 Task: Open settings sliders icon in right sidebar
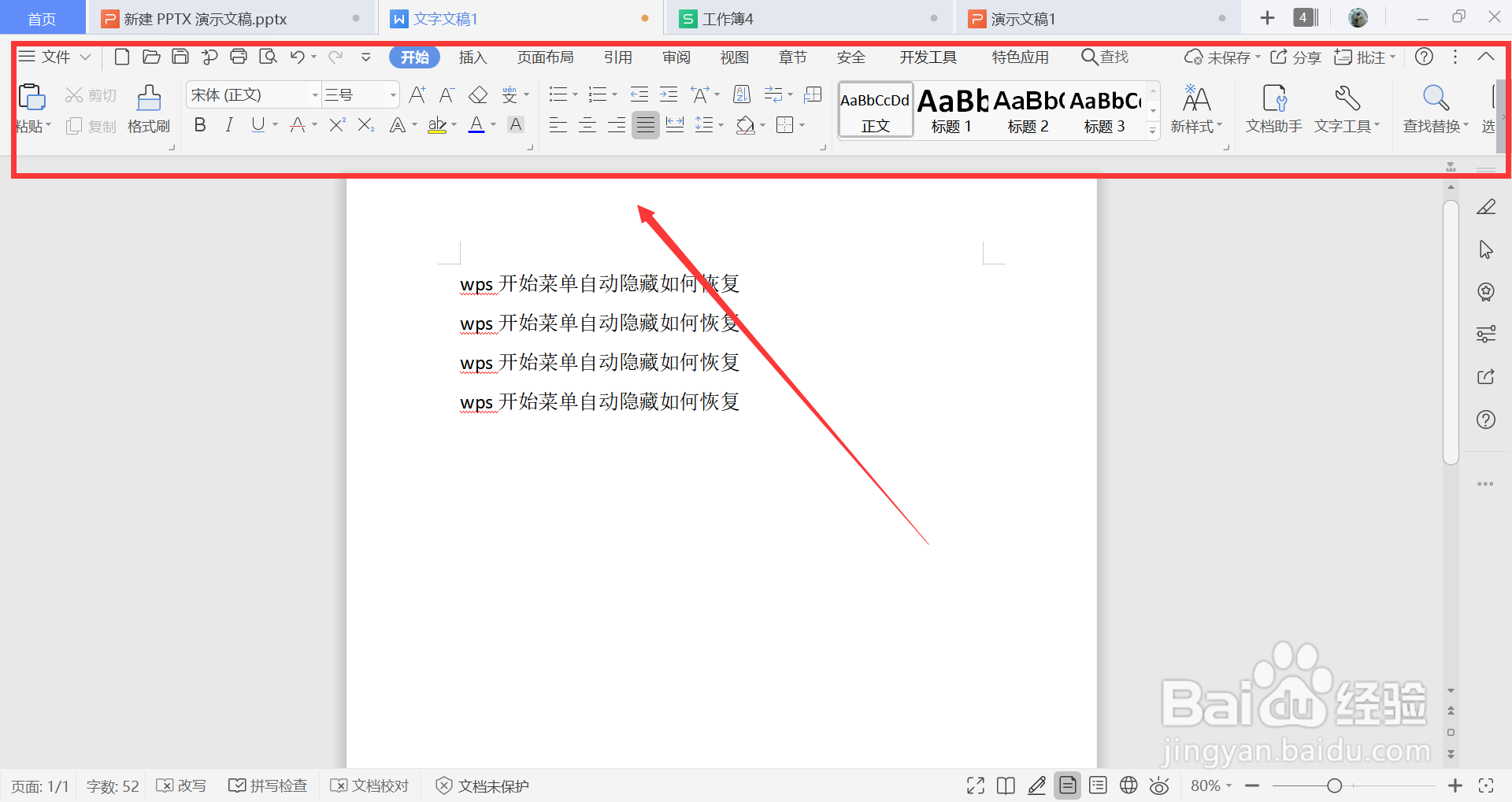(x=1486, y=334)
